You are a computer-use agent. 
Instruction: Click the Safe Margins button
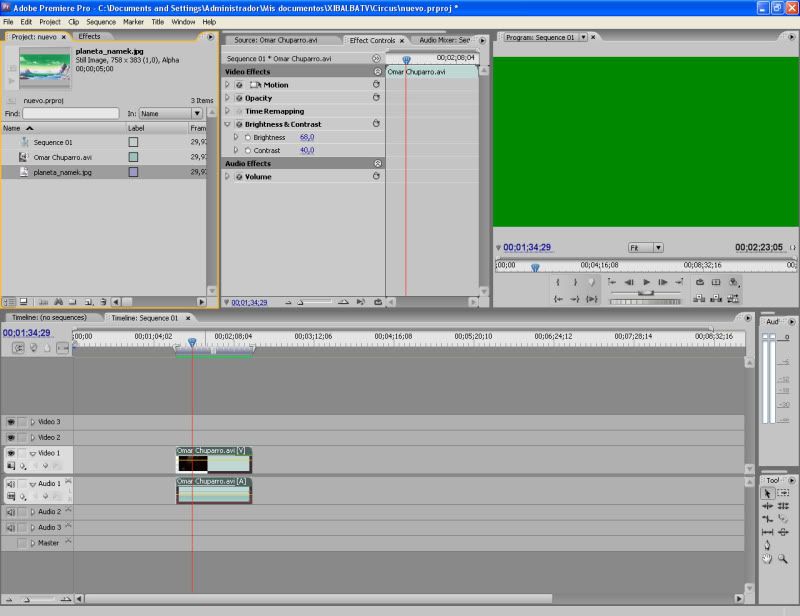pyautogui.click(x=716, y=282)
